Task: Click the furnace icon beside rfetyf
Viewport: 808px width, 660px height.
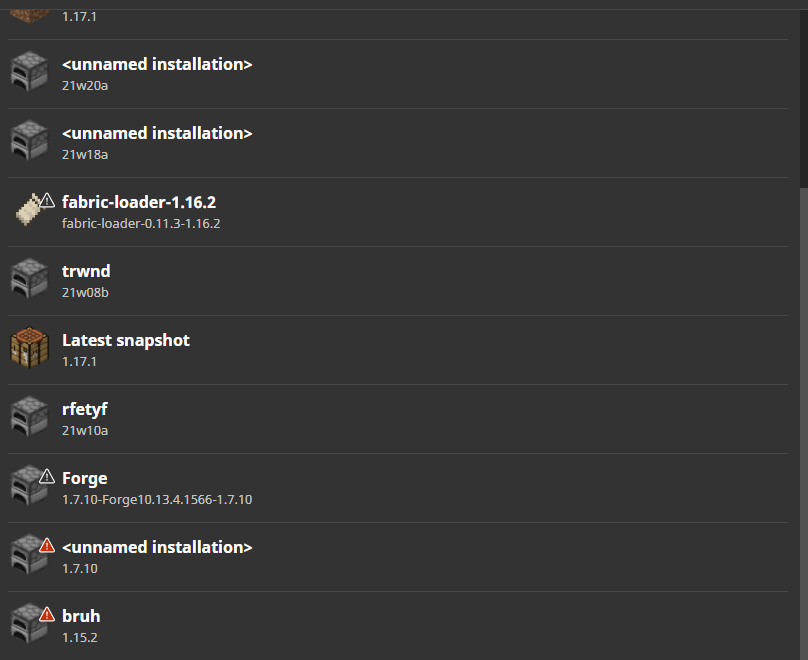Action: (x=30, y=418)
